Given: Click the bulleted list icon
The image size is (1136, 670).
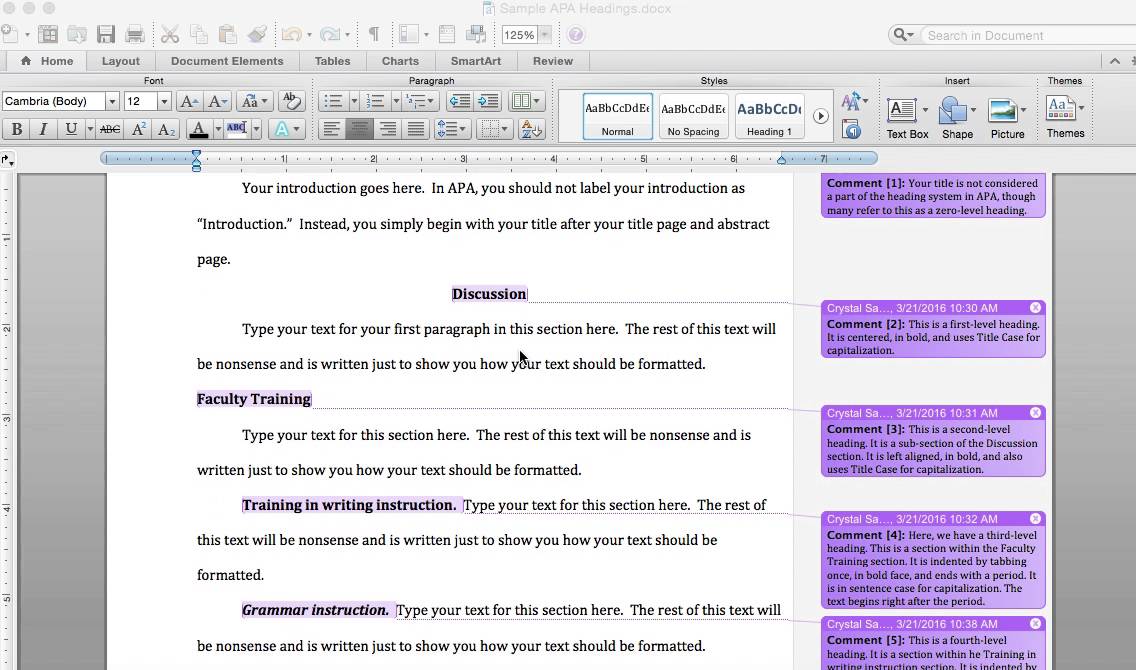Looking at the screenshot, I should [x=333, y=101].
